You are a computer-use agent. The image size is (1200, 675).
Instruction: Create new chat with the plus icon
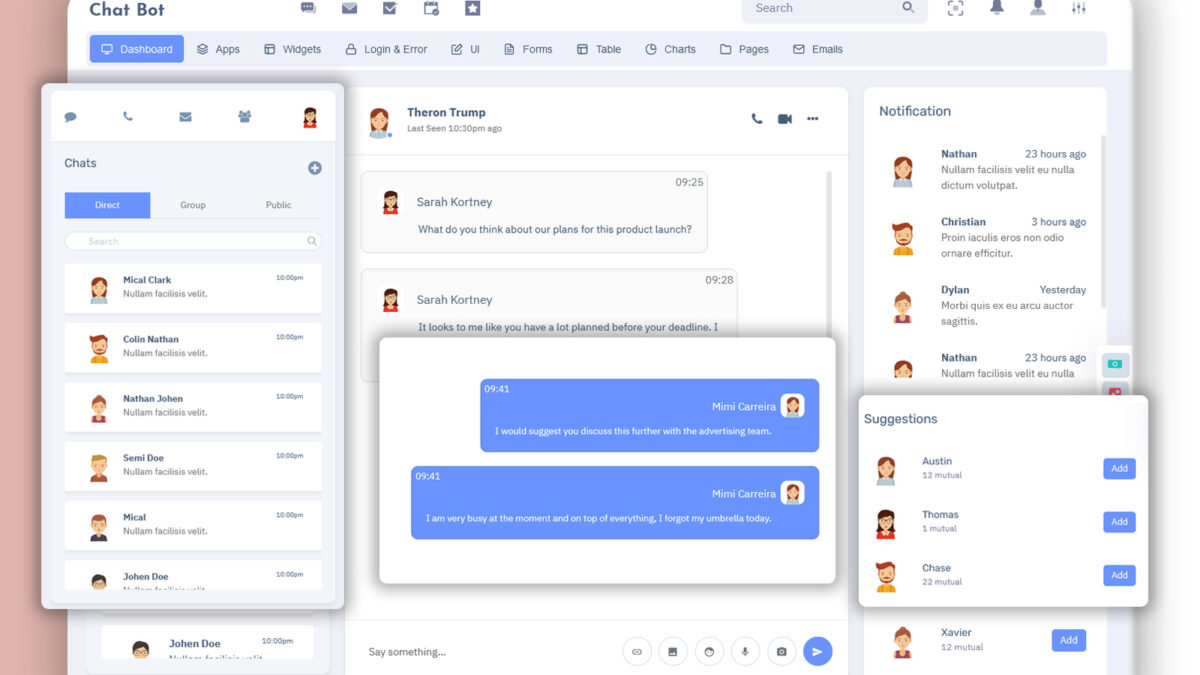[x=315, y=168]
